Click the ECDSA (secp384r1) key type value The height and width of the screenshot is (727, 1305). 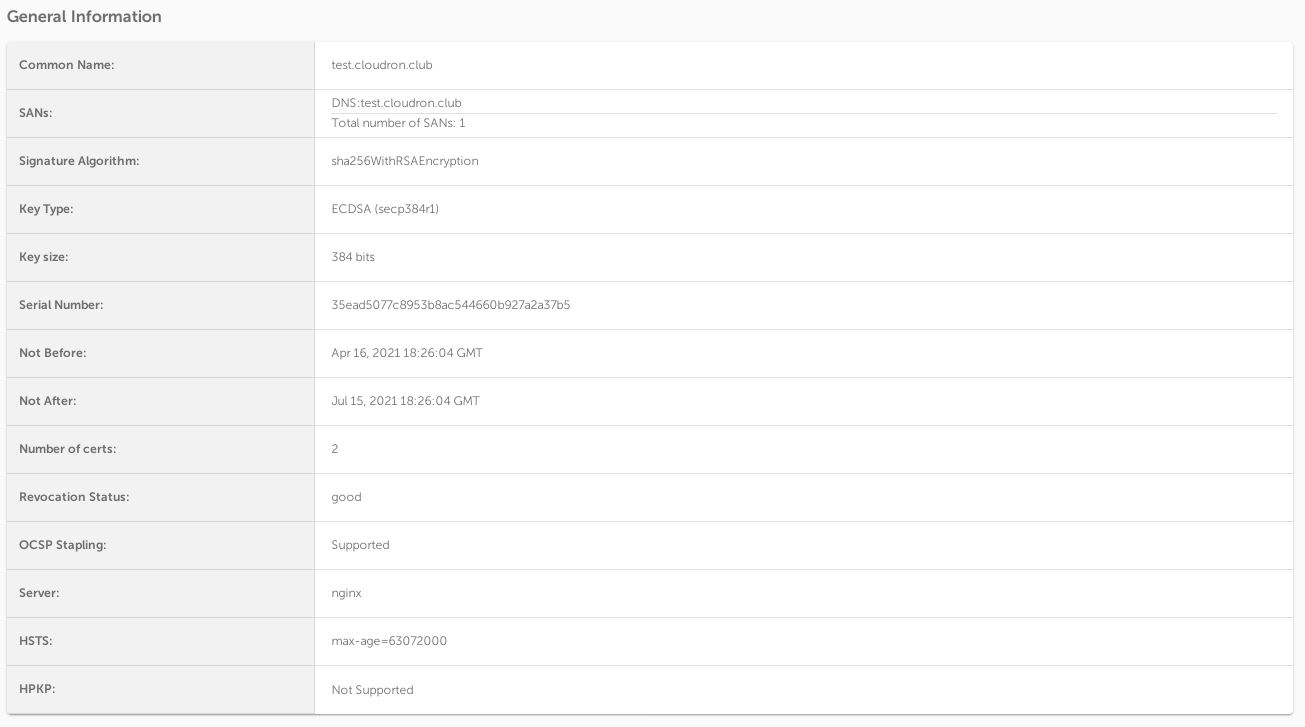tap(384, 209)
